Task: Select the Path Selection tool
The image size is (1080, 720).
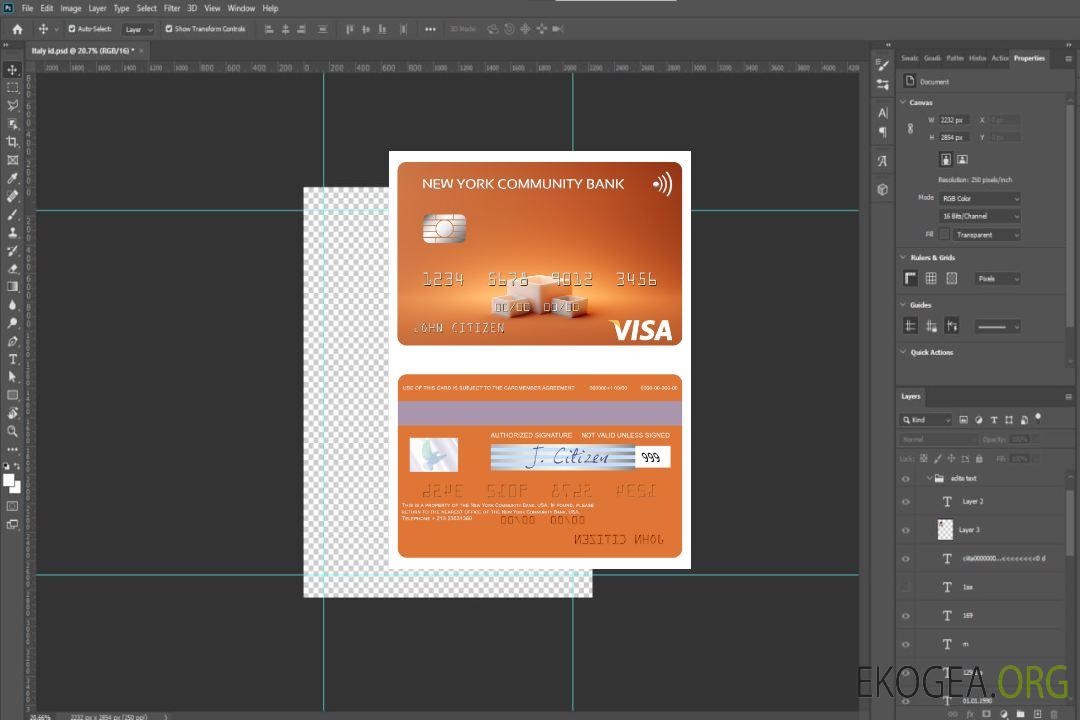Action: (12, 377)
